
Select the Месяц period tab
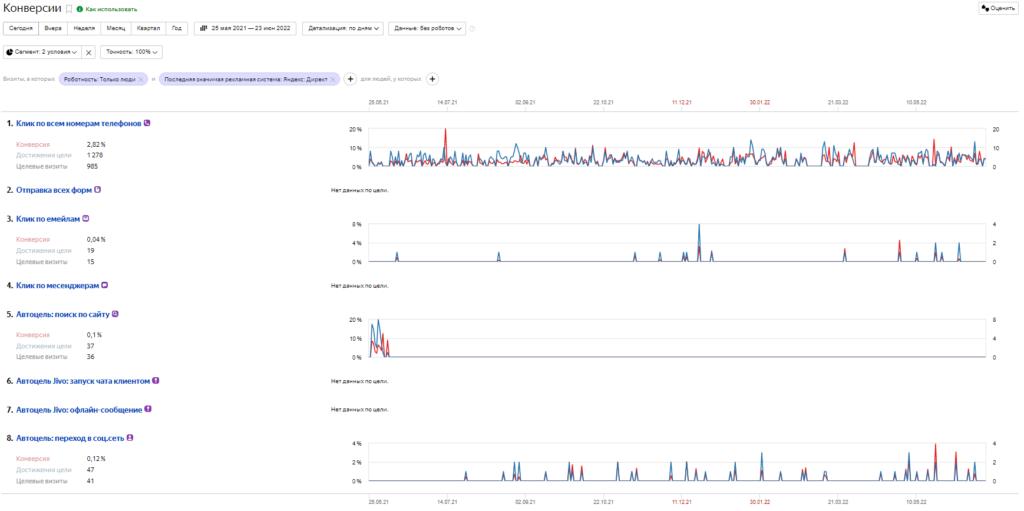[x=116, y=29]
